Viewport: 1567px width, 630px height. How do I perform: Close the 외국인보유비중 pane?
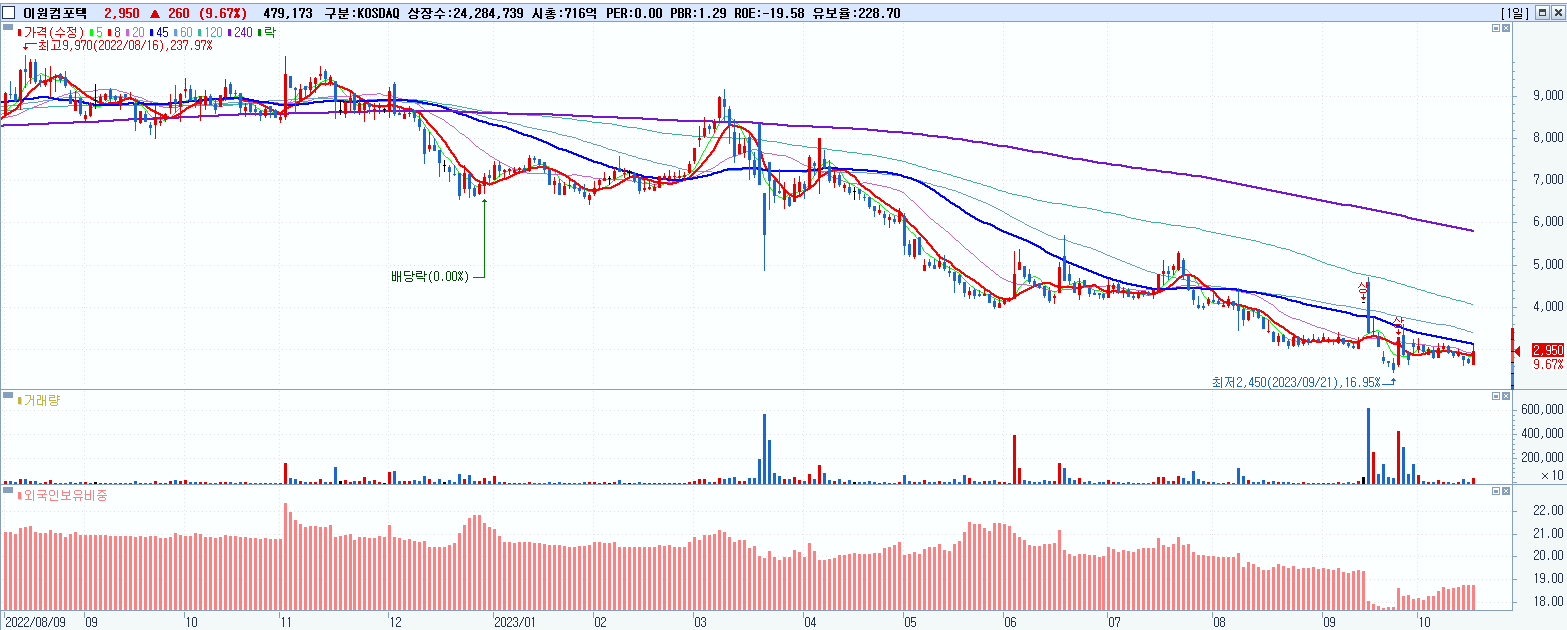coord(1506,492)
